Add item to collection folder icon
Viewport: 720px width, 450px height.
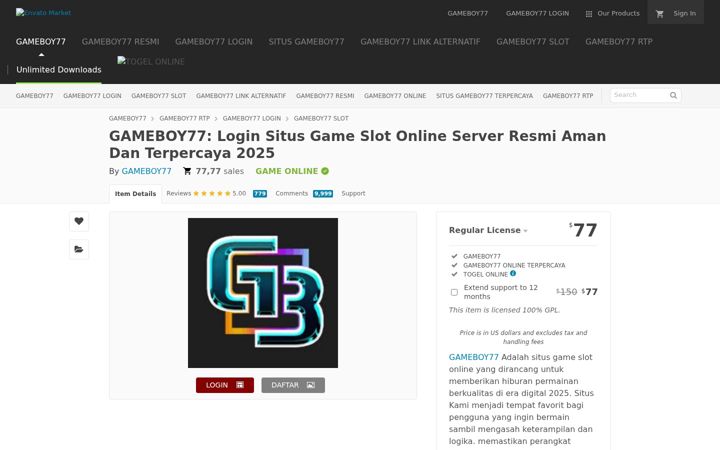point(79,249)
